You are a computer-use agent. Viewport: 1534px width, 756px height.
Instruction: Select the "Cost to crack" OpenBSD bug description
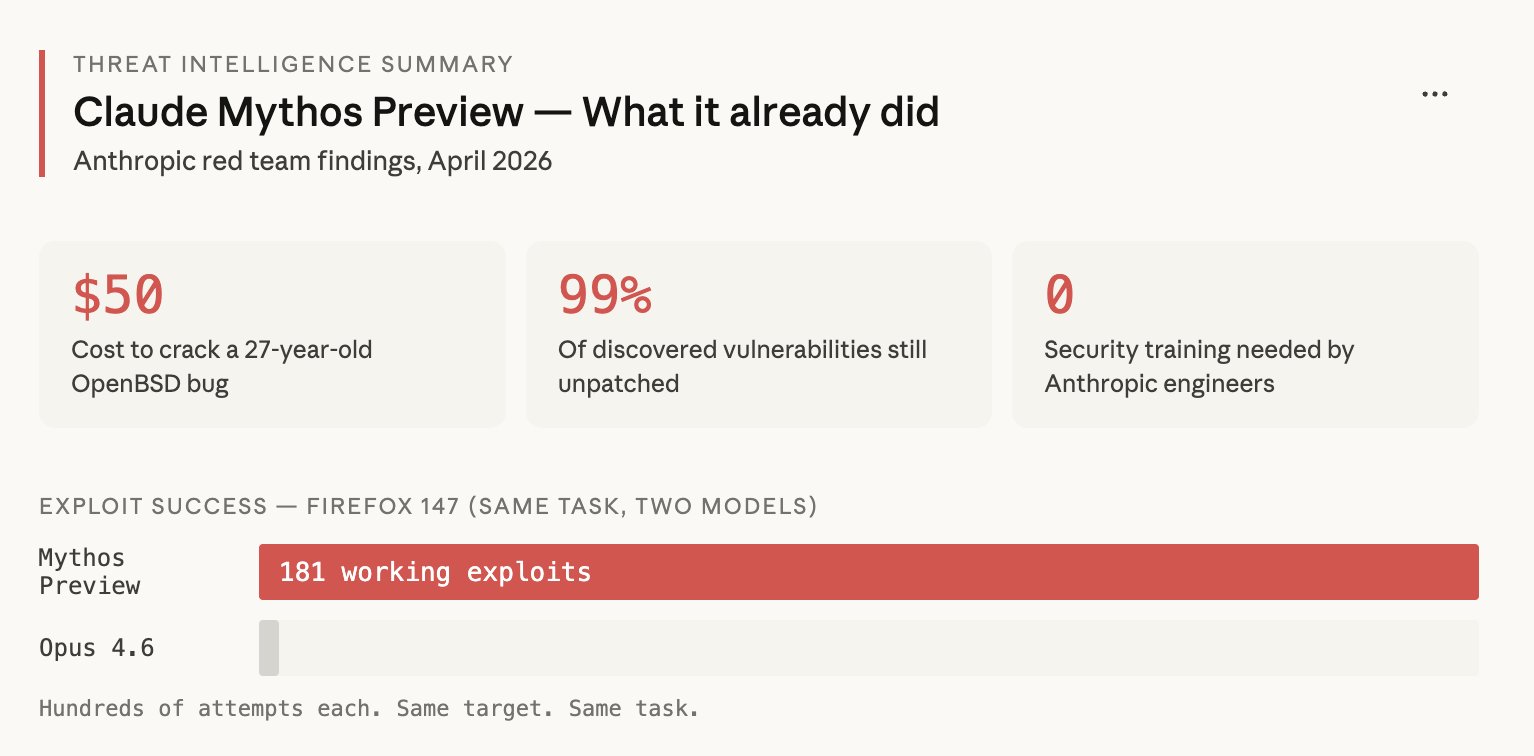pyautogui.click(x=221, y=366)
